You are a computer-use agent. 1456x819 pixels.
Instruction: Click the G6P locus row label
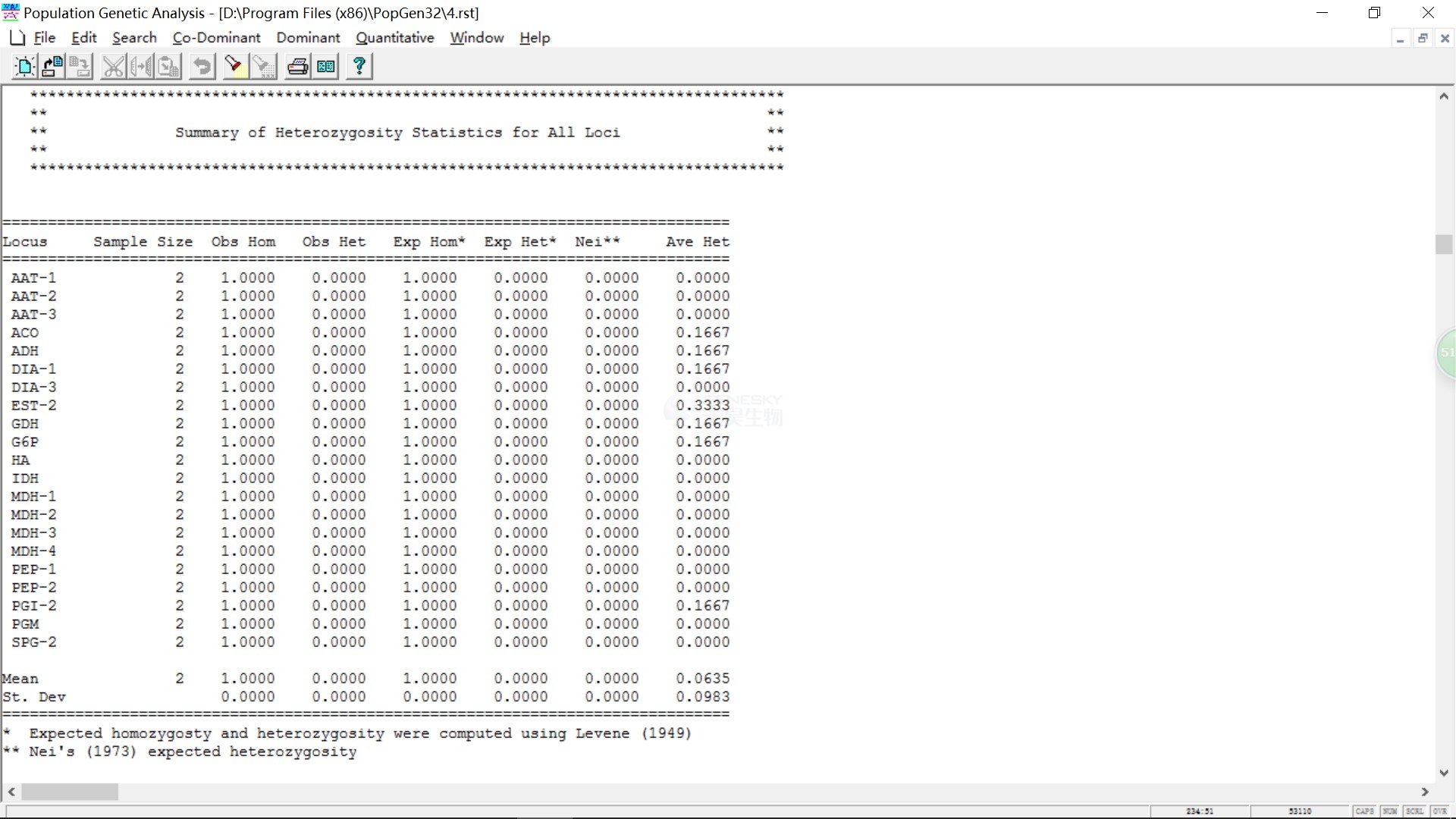point(25,442)
